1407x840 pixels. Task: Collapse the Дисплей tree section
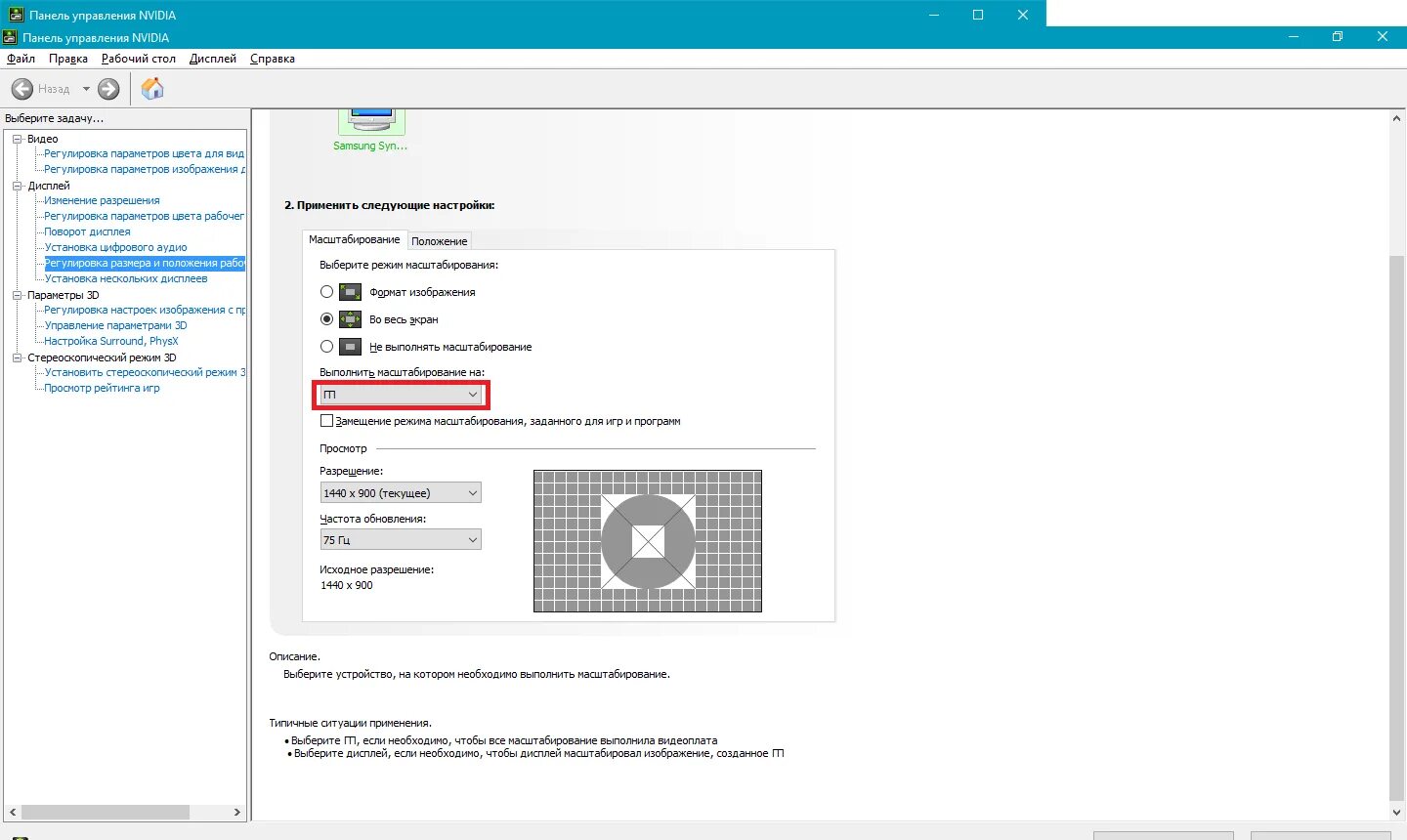[x=17, y=186]
